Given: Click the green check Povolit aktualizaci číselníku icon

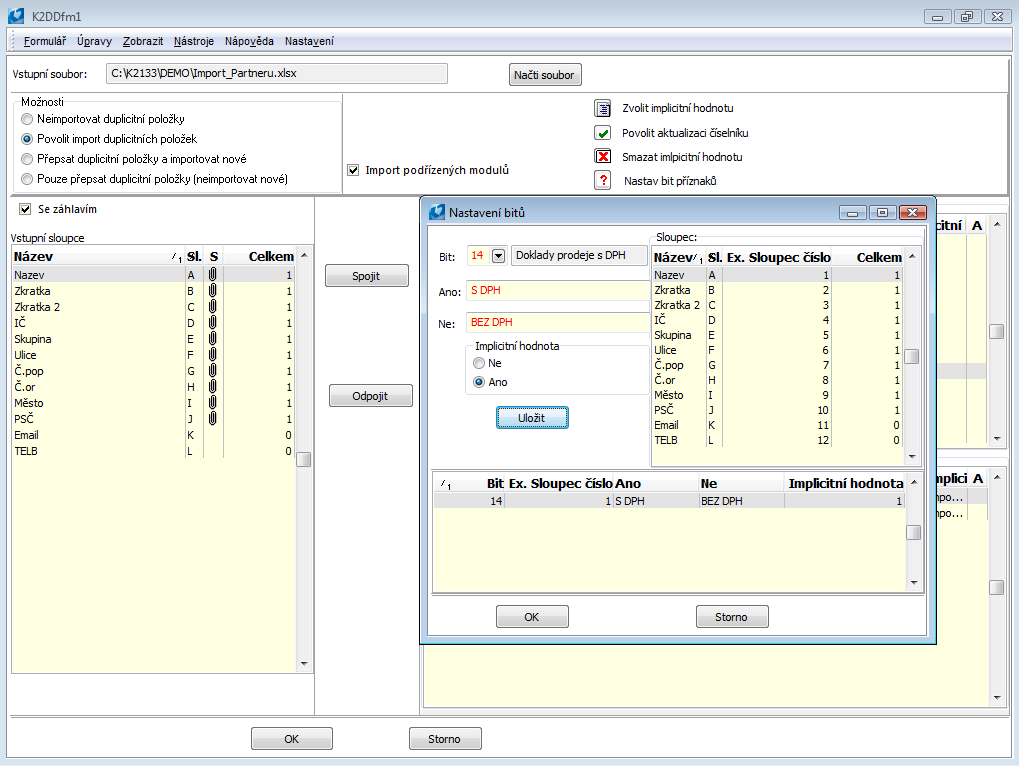Looking at the screenshot, I should (x=602, y=133).
